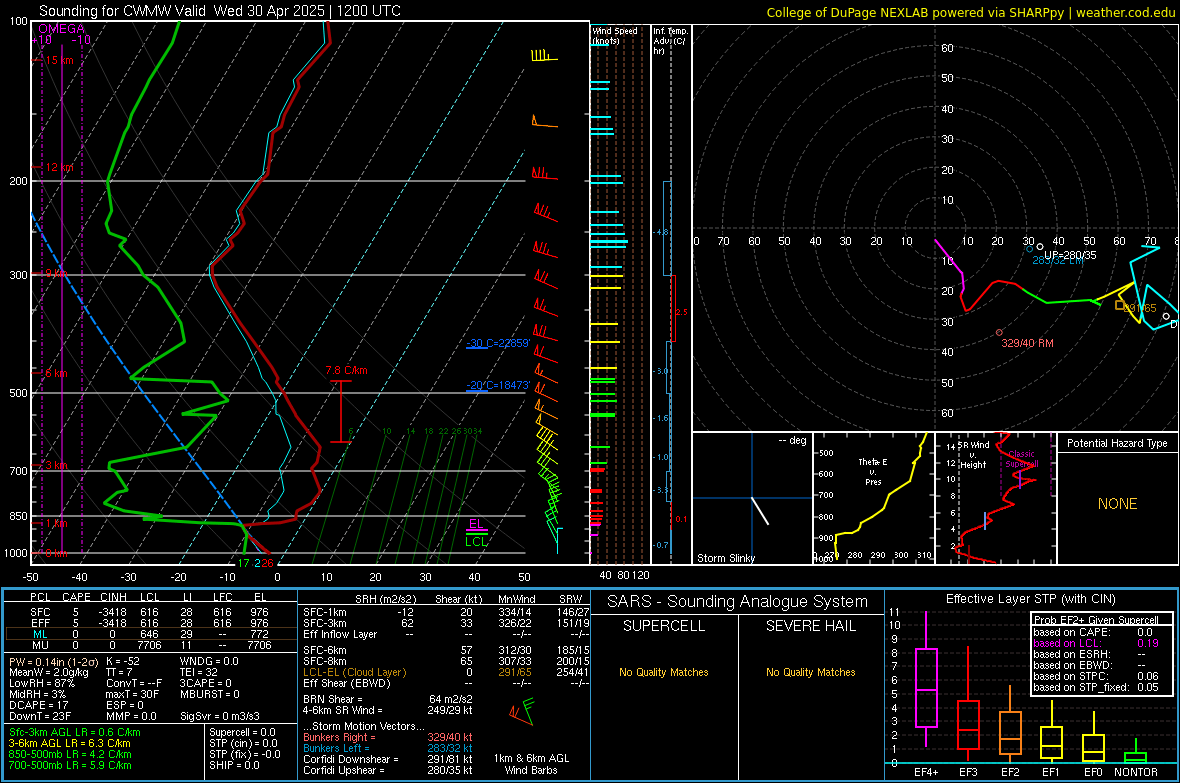Click the BRN Shear value row

pos(388,699)
